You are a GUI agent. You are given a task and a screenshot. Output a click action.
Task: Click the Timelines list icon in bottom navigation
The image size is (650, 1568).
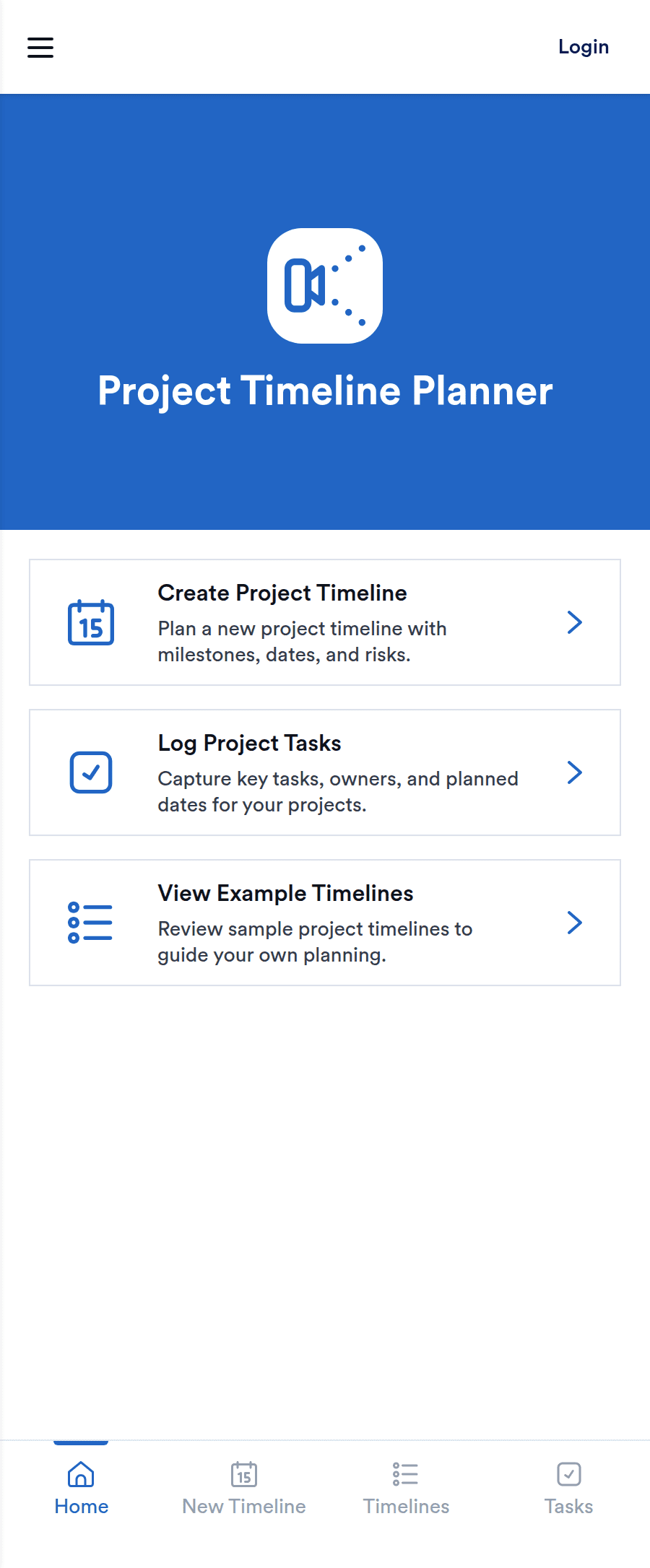coord(405,1473)
